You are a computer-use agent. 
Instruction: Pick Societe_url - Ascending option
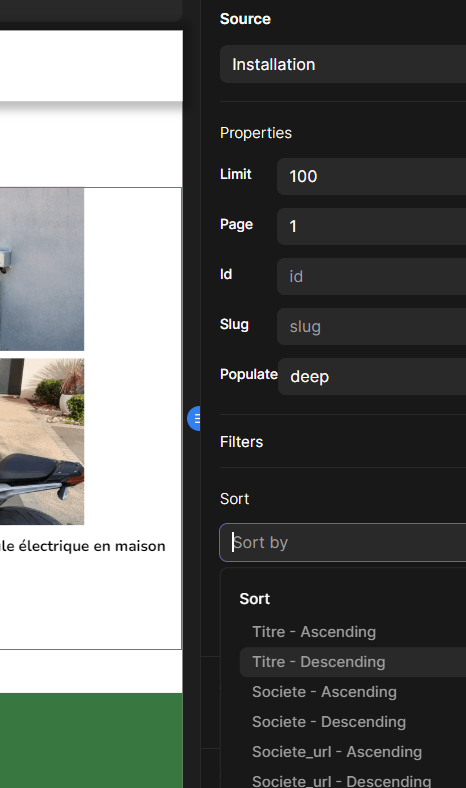click(x=337, y=752)
